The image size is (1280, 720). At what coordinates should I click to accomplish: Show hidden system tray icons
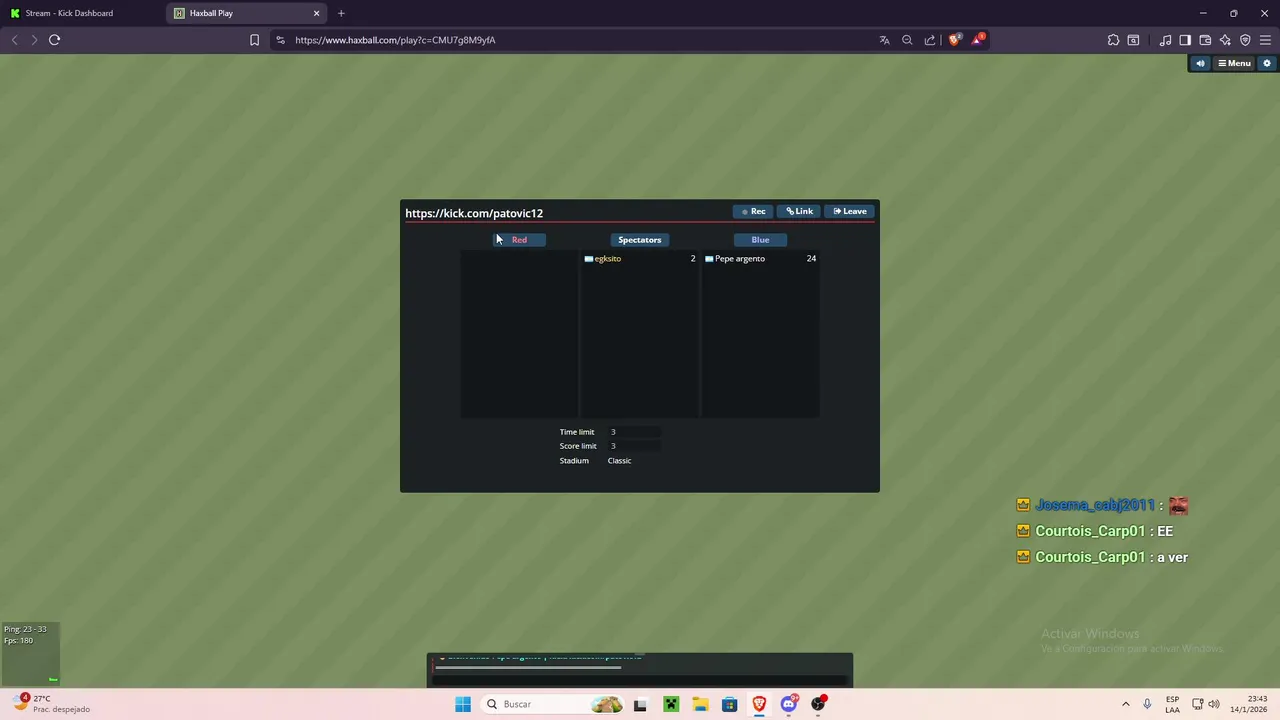tap(1125, 704)
